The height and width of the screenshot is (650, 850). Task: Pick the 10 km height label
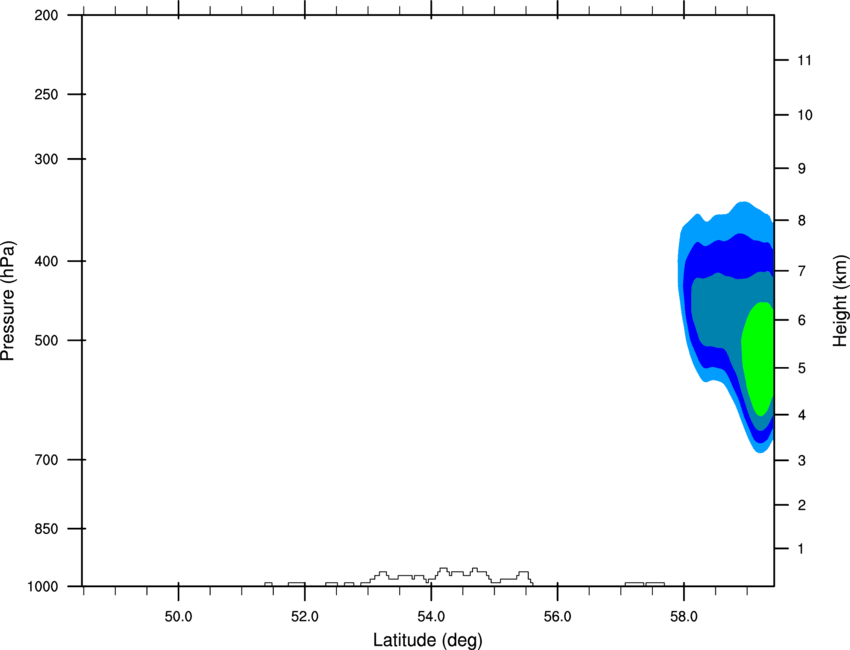805,115
